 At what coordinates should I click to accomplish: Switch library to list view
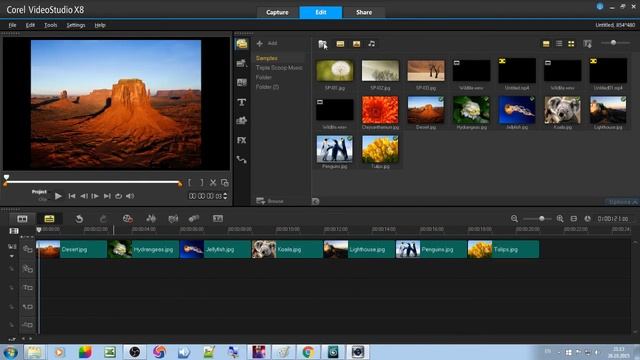coord(559,44)
